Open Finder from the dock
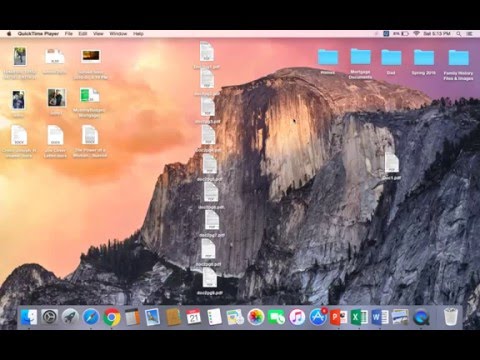The width and height of the screenshot is (480, 360). [29, 317]
